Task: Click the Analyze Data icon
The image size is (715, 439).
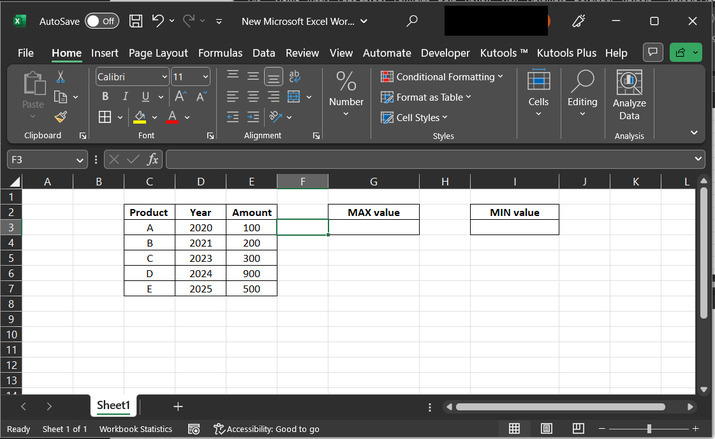Action: [629, 83]
